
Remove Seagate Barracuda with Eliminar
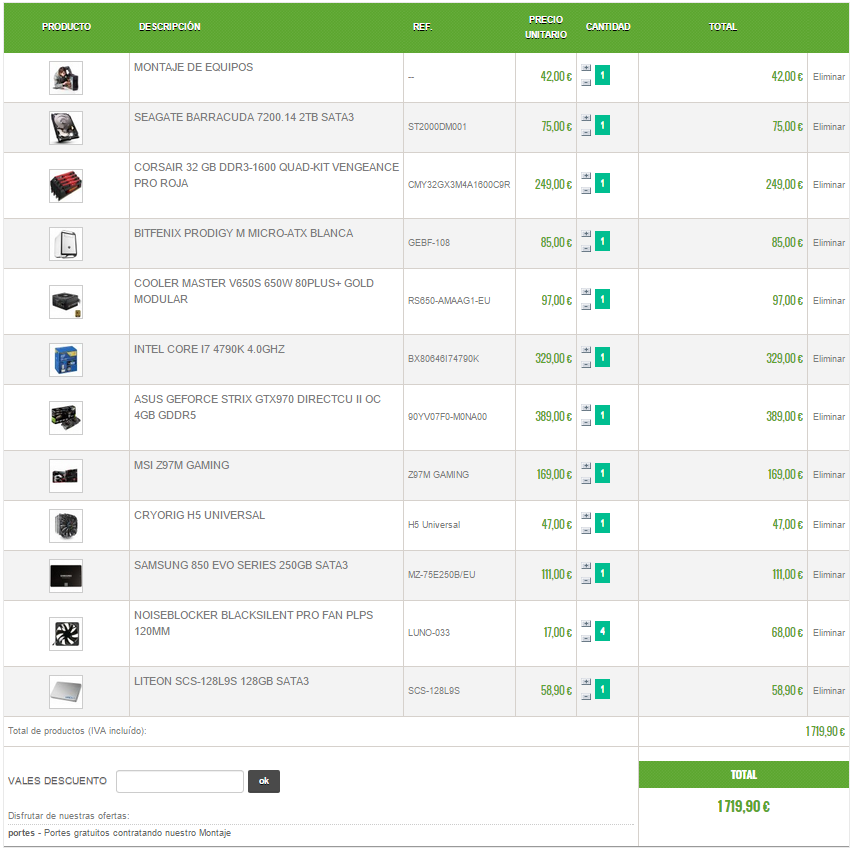(x=829, y=127)
